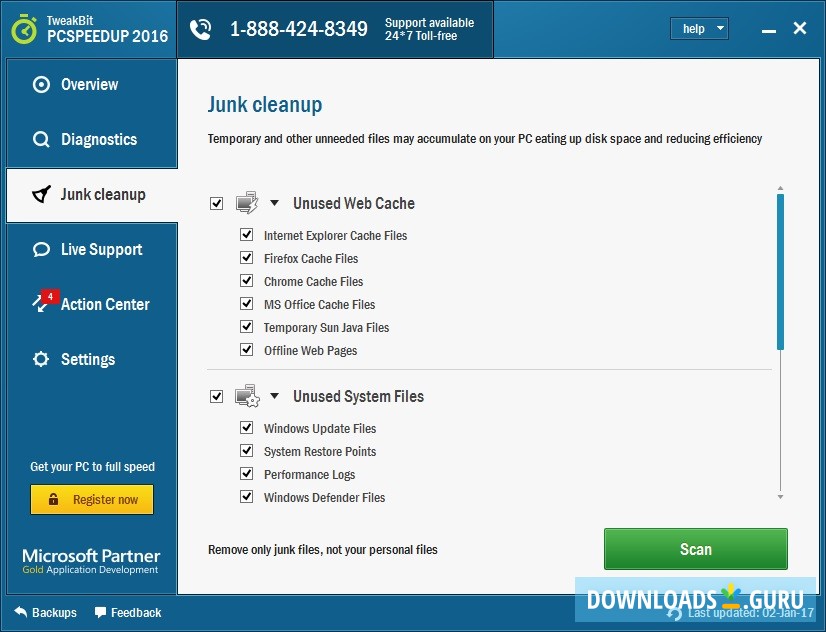Toggle the Unused Web Cache group checkbox
The width and height of the screenshot is (826, 632).
tap(217, 203)
